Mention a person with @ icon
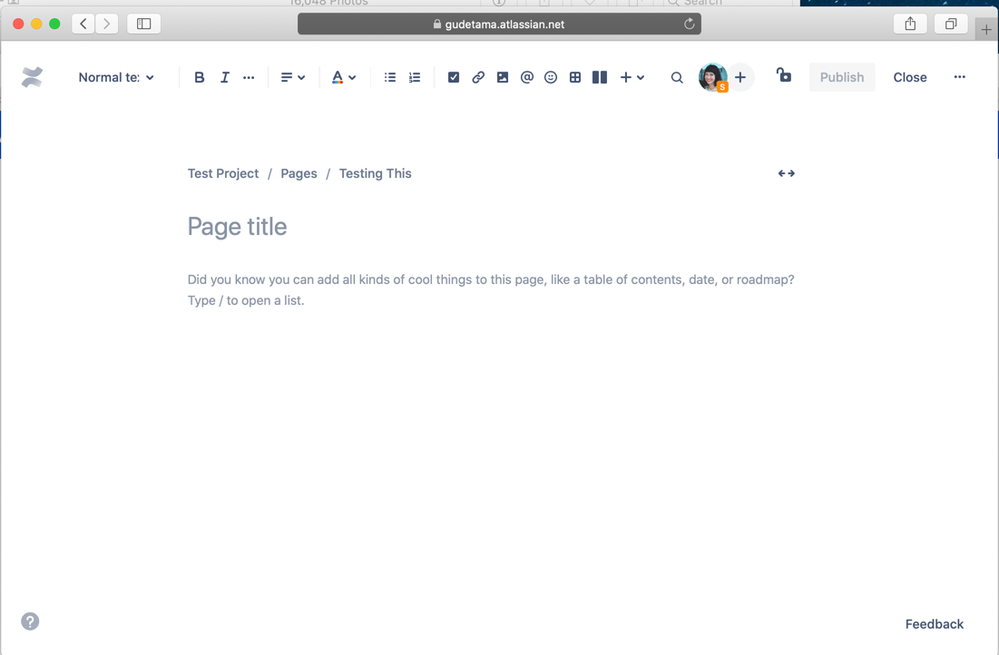The image size is (999, 655). pos(527,77)
